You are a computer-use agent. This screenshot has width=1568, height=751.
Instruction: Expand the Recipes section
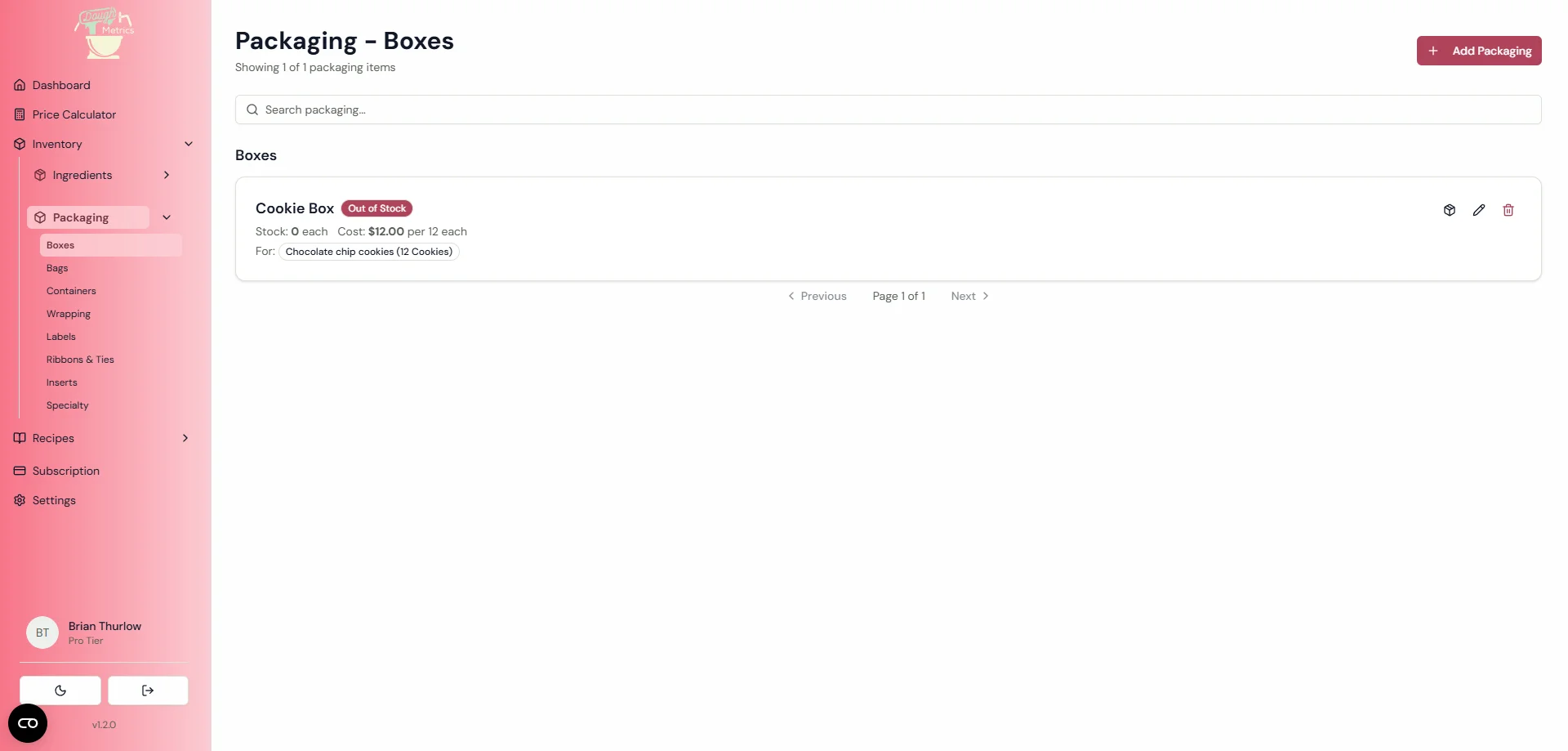185,437
